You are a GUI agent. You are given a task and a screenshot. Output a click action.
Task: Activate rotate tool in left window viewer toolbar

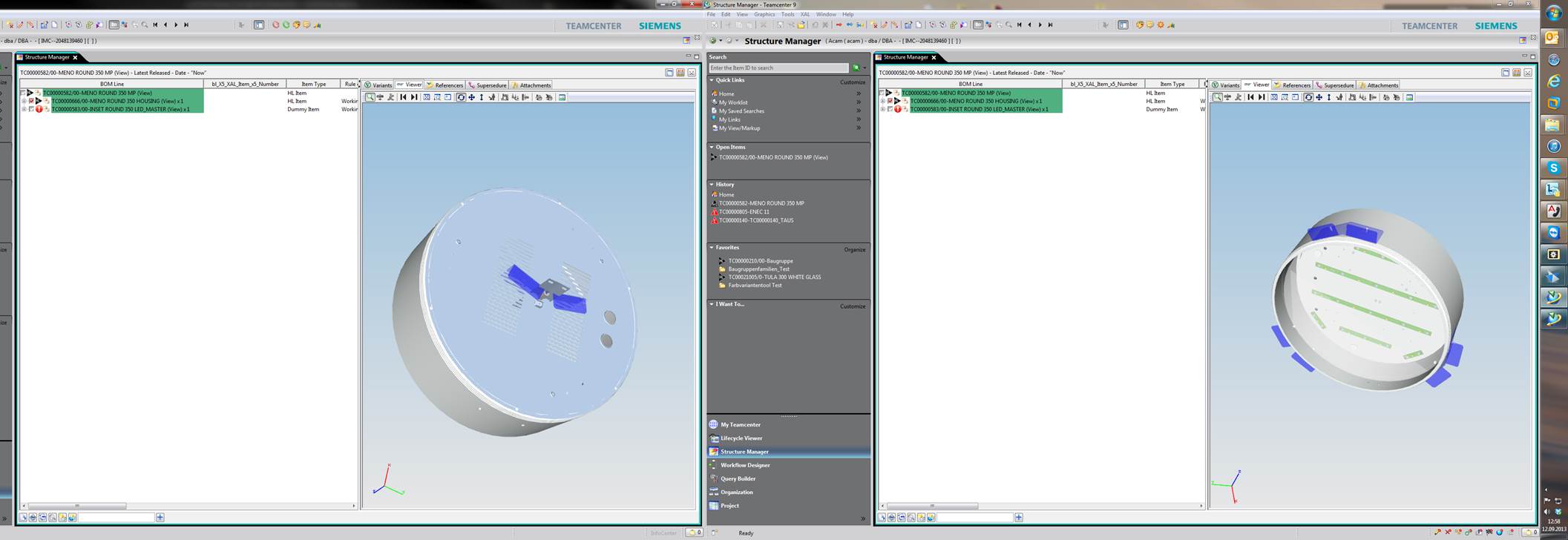pyautogui.click(x=461, y=97)
